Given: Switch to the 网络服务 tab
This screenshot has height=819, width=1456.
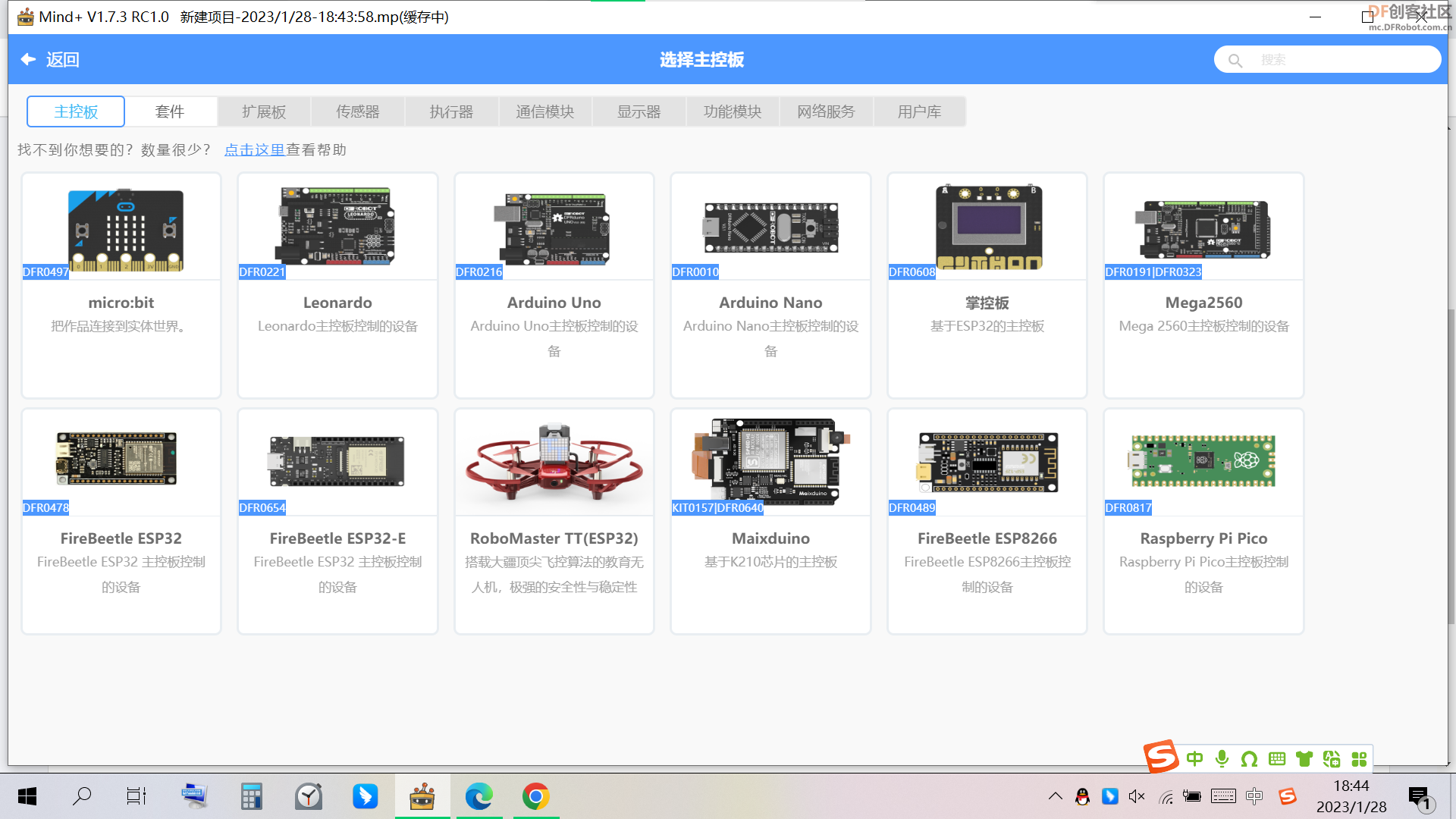Looking at the screenshot, I should (x=826, y=111).
